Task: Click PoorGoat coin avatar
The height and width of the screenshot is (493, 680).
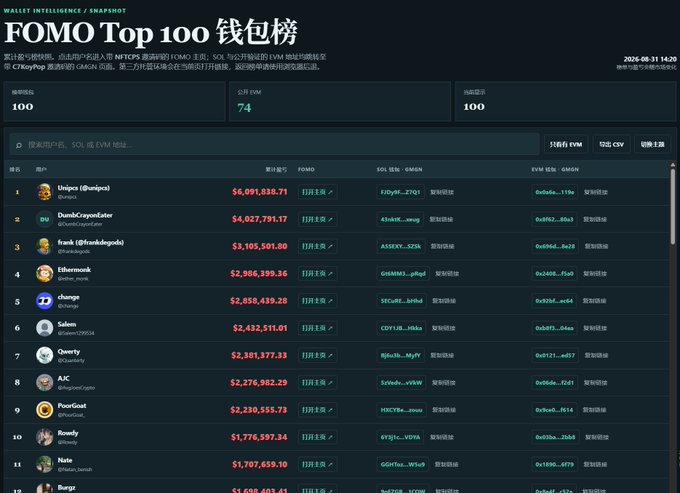Action: (44, 410)
